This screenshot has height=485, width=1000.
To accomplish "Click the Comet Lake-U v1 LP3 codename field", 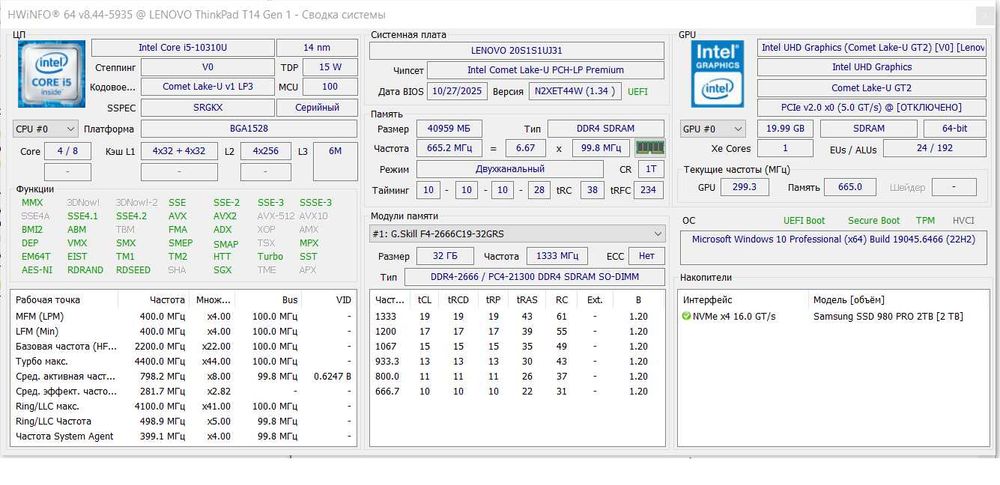I will point(208,87).
